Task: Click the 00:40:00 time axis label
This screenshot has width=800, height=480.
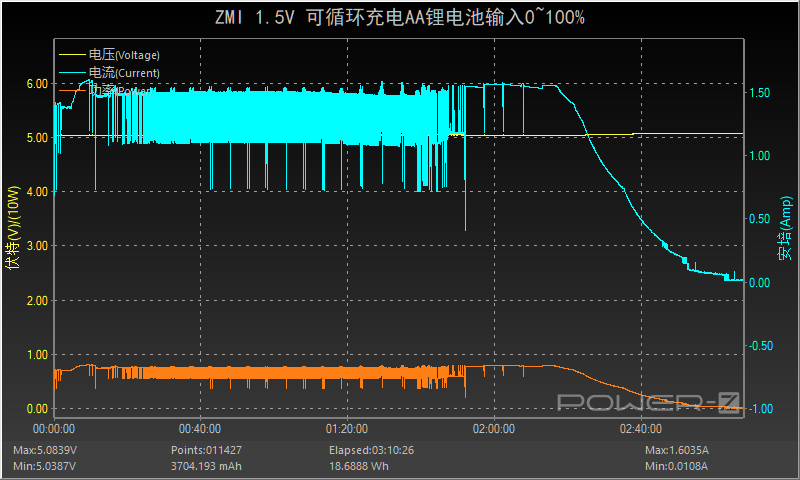Action: coord(200,429)
